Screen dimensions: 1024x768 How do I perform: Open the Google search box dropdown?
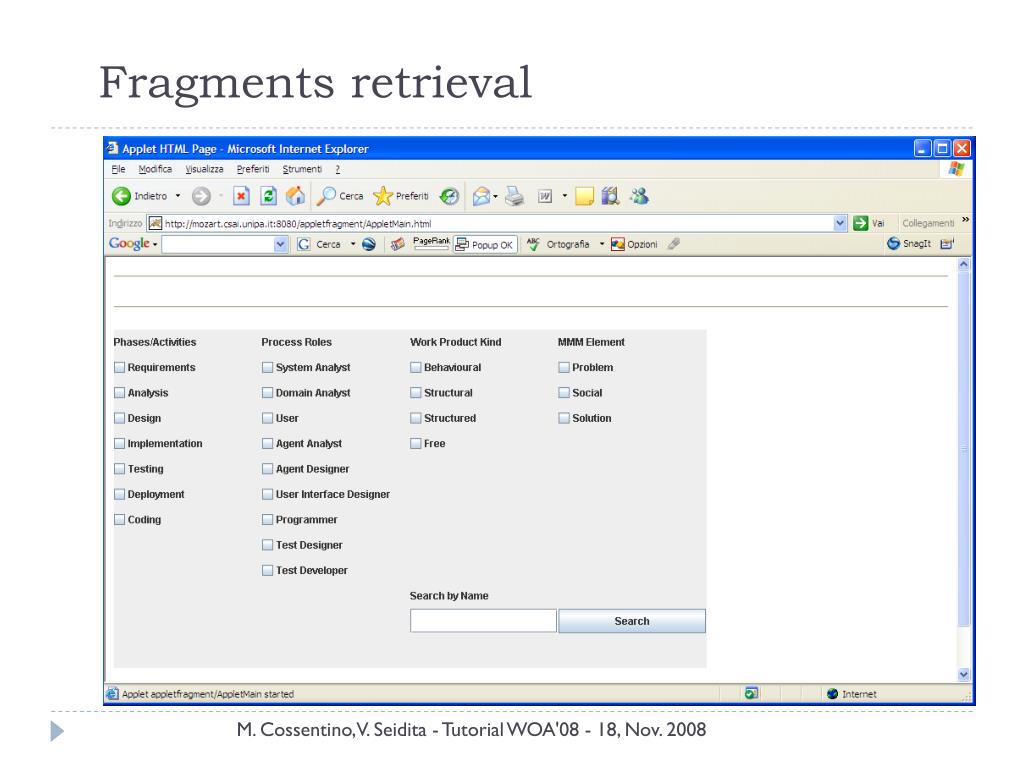pos(280,244)
